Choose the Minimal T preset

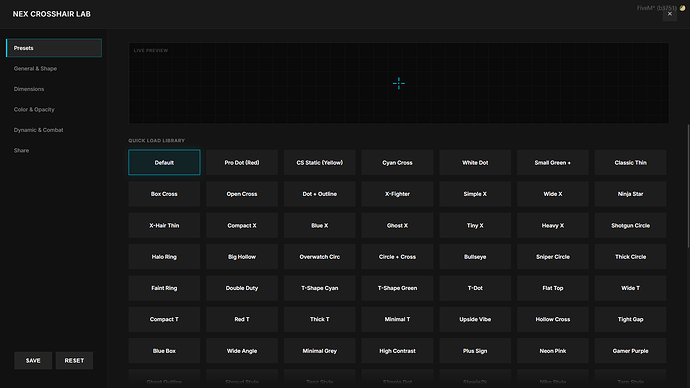coord(397,319)
